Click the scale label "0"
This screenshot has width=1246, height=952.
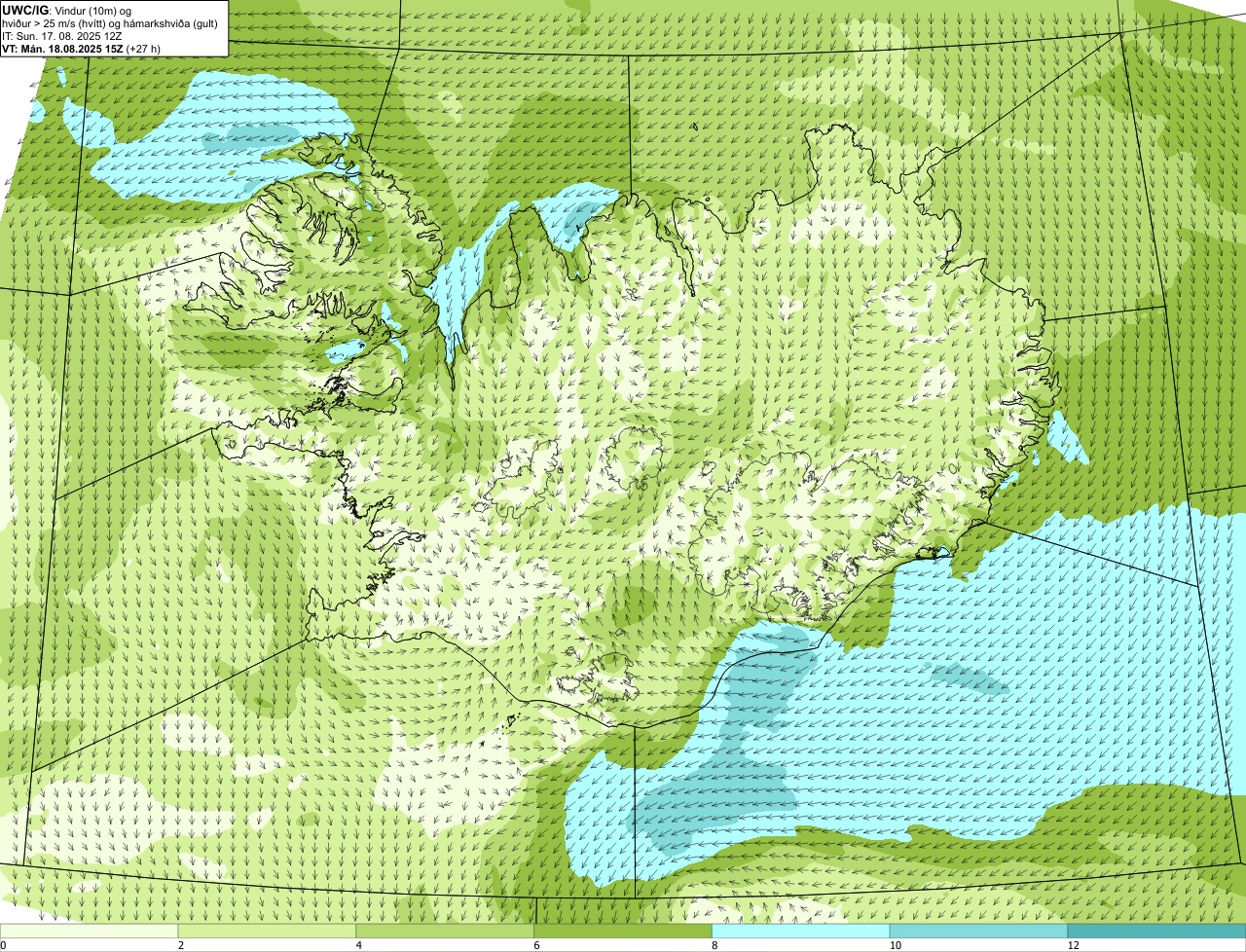click(x=3, y=945)
